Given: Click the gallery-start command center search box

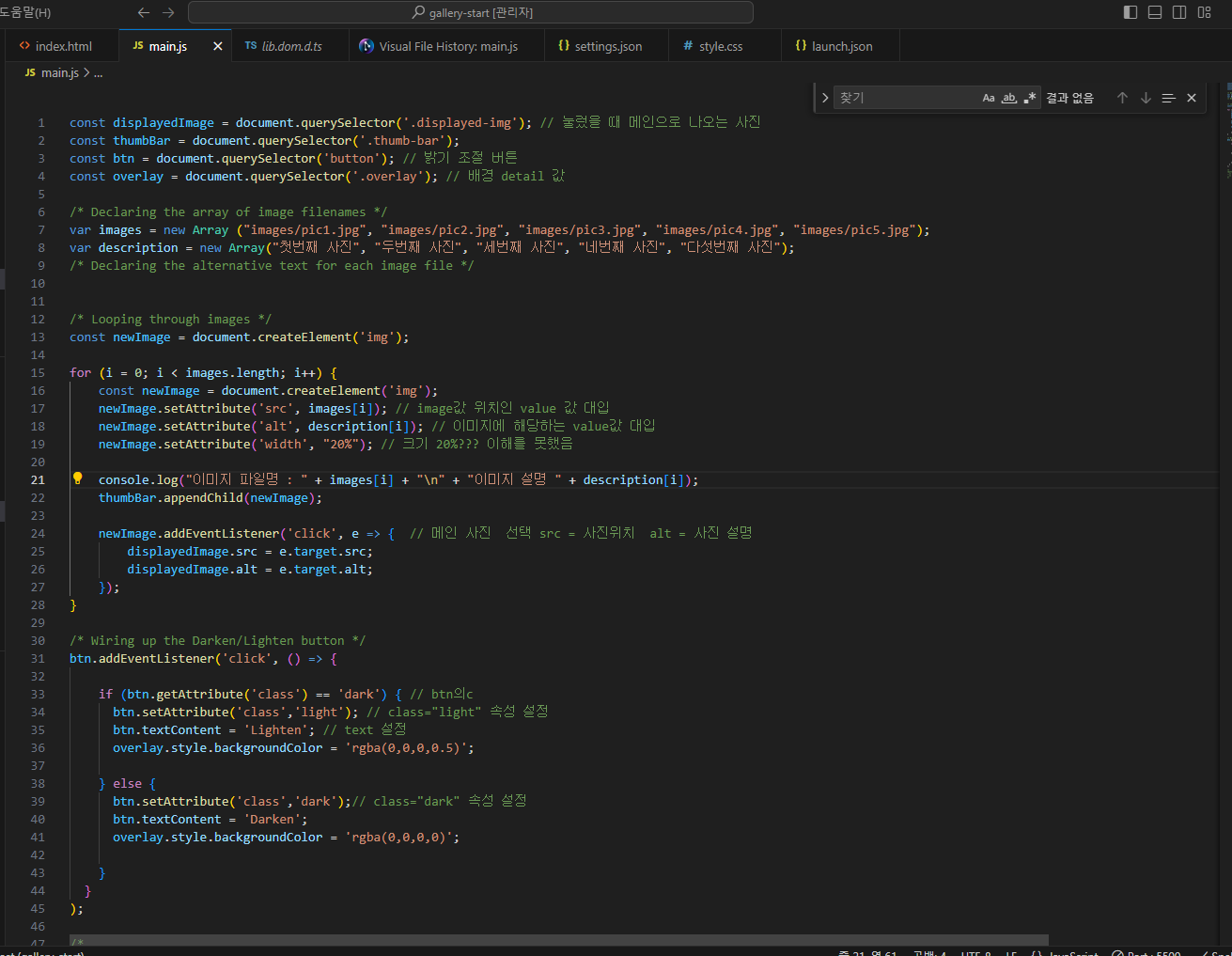Looking at the screenshot, I should tap(471, 12).
